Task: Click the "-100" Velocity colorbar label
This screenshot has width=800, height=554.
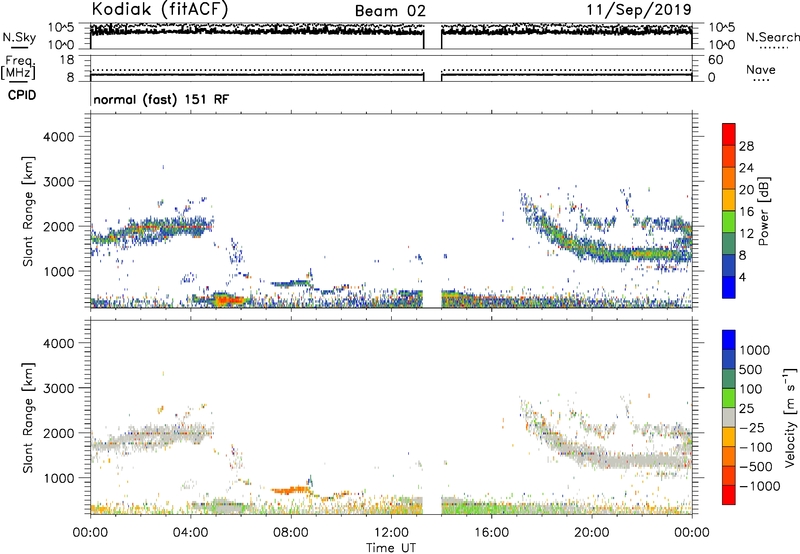Action: [x=756, y=447]
